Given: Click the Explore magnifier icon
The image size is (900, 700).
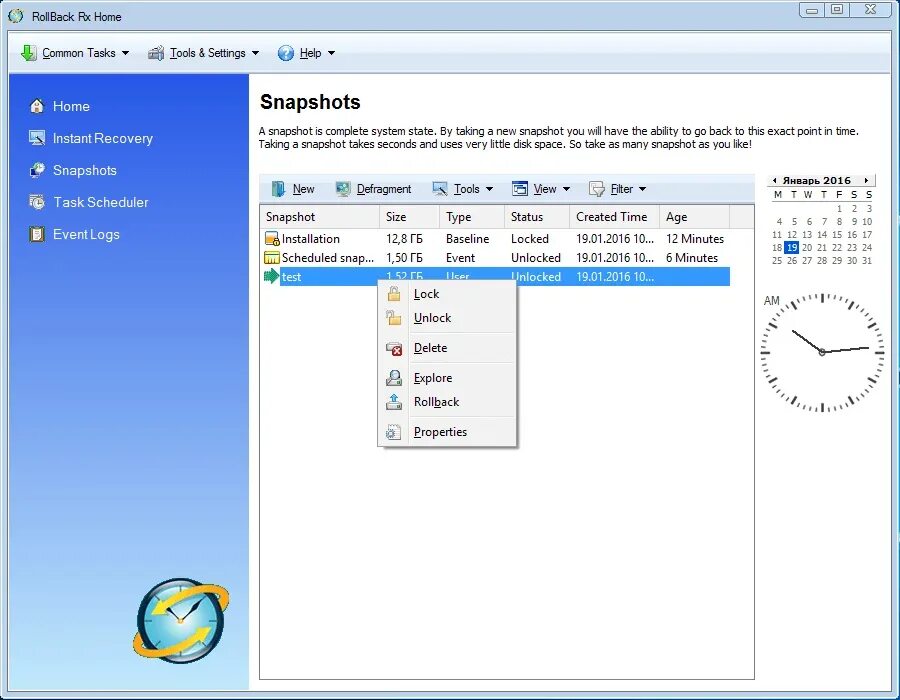Looking at the screenshot, I should [394, 378].
